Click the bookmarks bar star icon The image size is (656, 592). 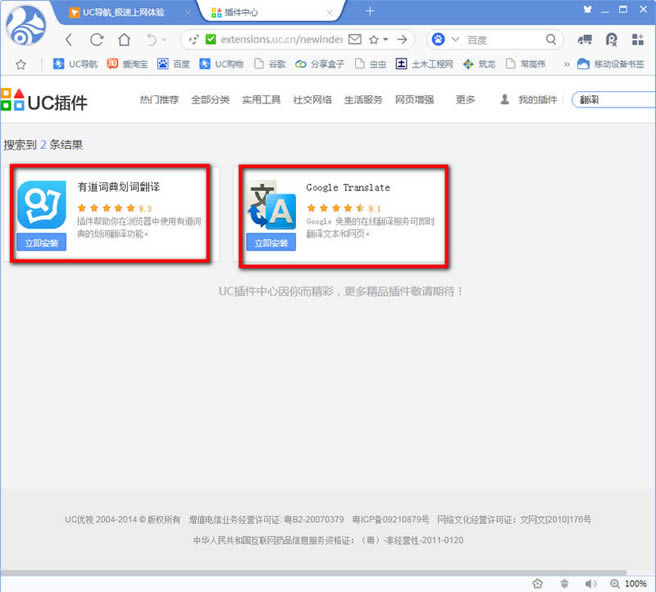coord(21,64)
